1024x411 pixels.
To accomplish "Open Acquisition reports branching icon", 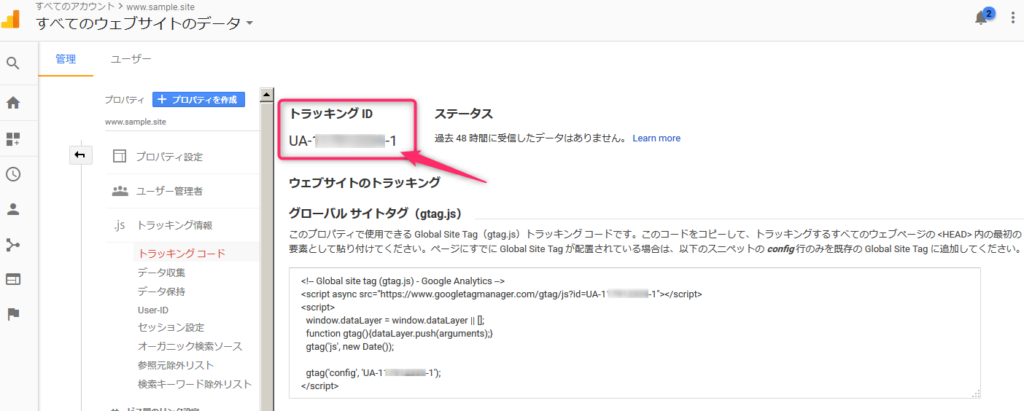I will point(13,245).
